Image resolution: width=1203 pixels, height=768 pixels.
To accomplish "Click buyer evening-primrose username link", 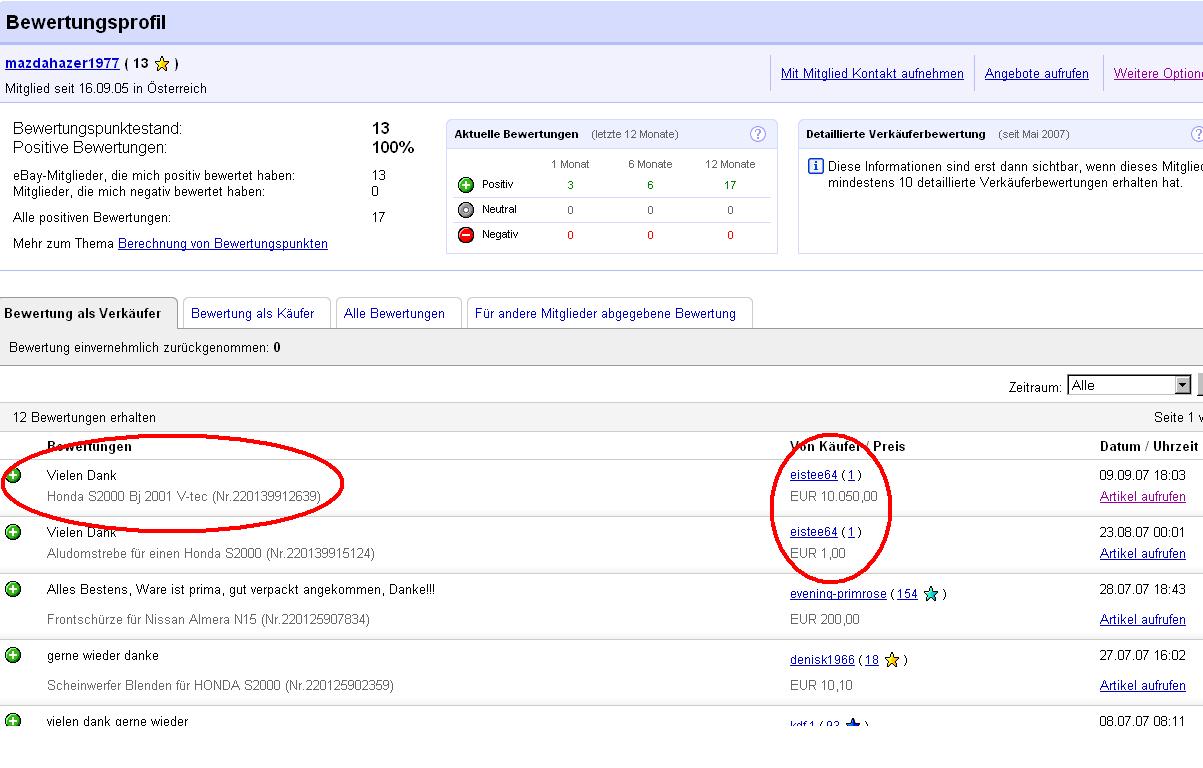I will coord(838,594).
